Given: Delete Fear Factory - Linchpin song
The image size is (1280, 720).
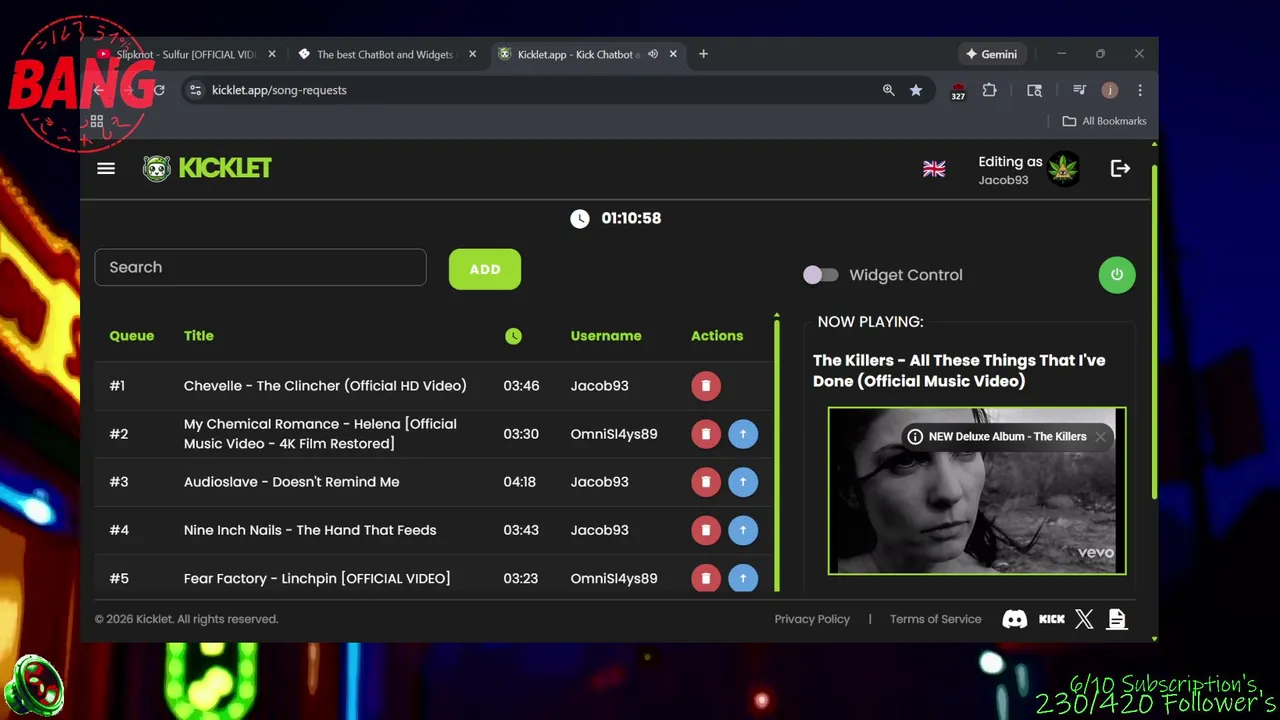Looking at the screenshot, I should (706, 578).
